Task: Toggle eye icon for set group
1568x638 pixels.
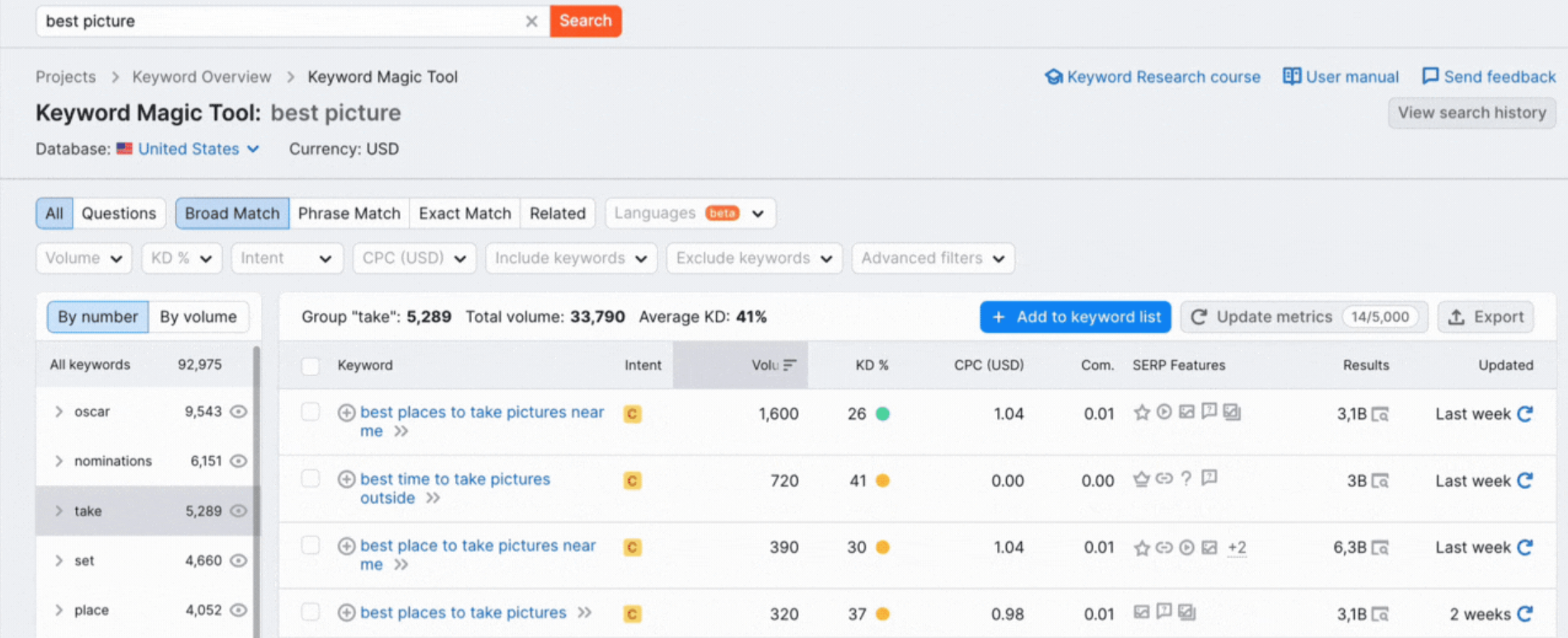Action: pos(239,560)
